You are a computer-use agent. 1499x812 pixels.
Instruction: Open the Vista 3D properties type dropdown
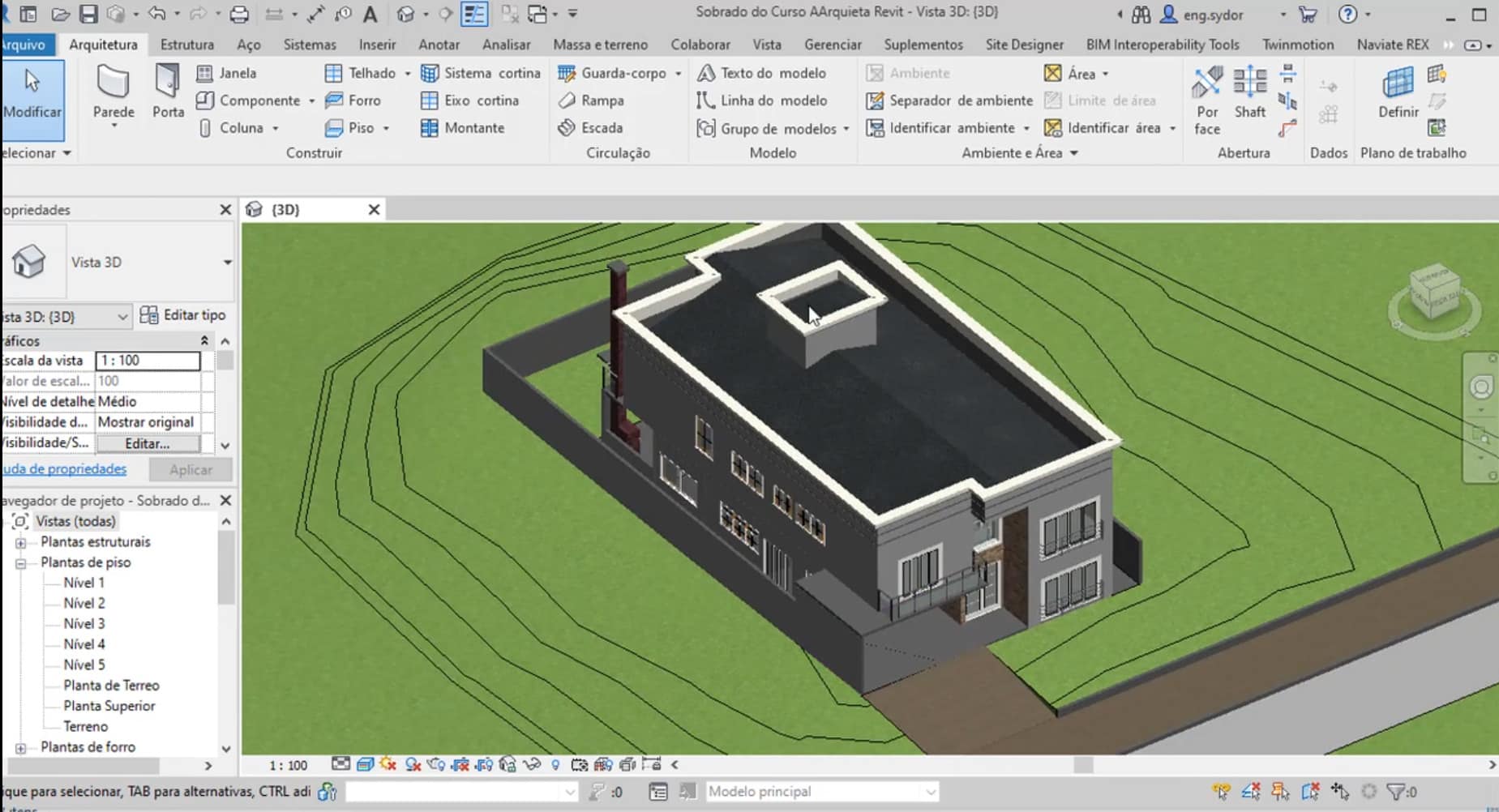(228, 262)
